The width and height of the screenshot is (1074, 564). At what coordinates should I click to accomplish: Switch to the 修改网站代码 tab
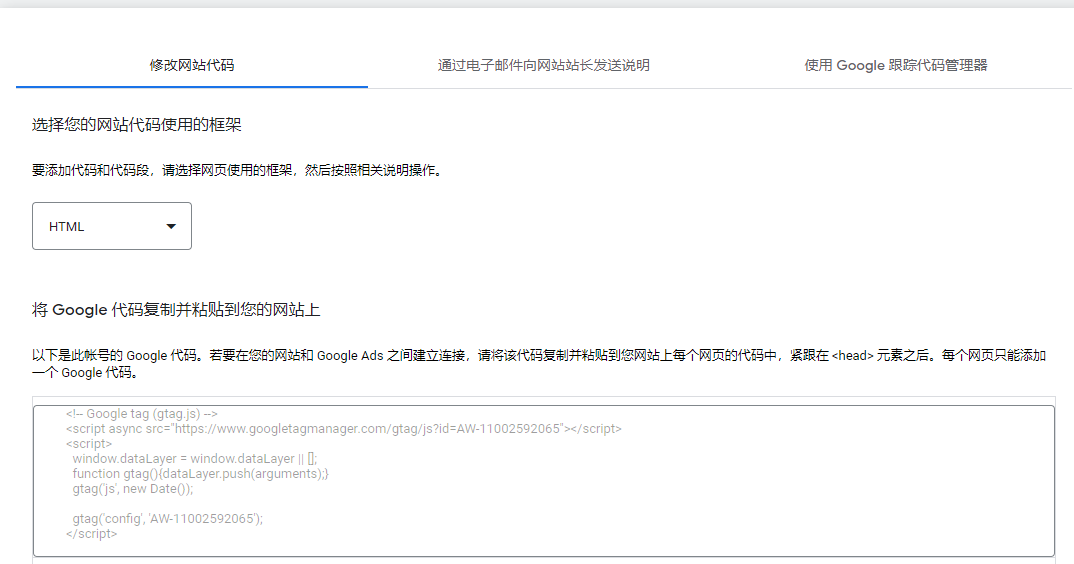click(x=192, y=65)
